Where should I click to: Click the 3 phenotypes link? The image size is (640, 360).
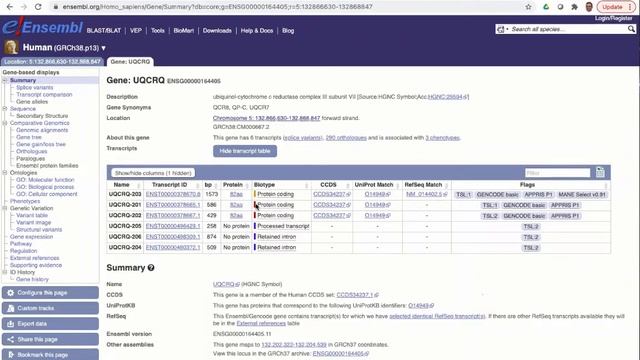point(442,138)
